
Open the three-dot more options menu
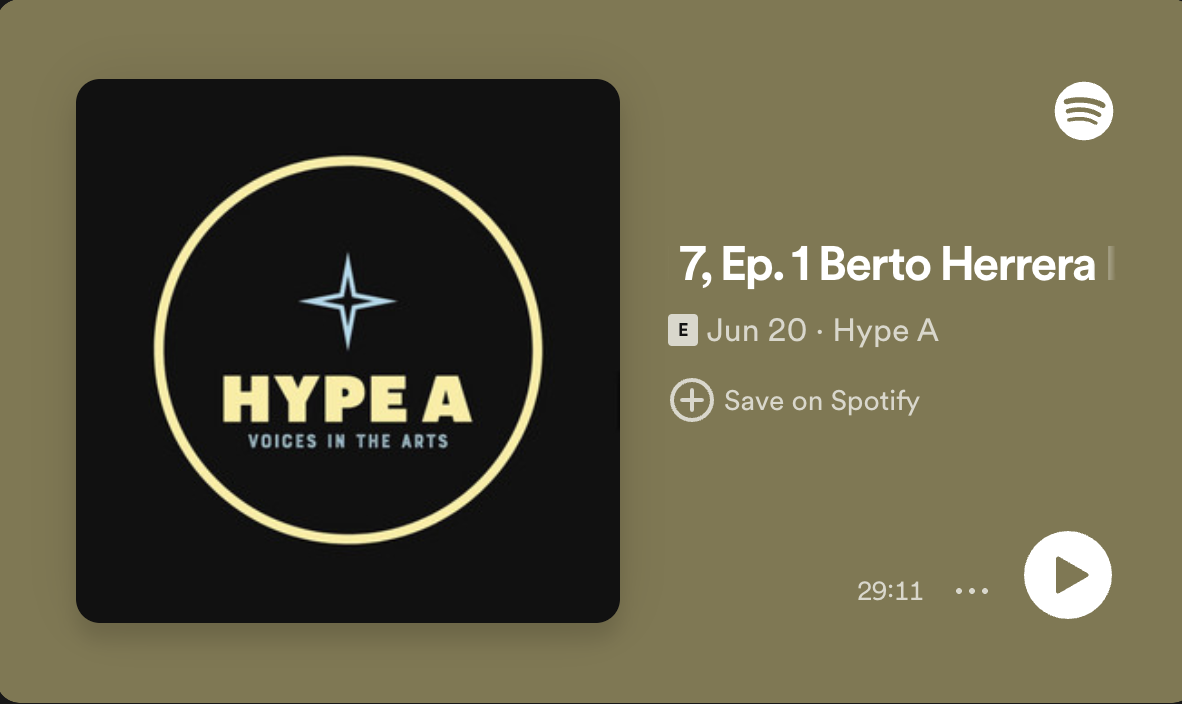tap(972, 591)
